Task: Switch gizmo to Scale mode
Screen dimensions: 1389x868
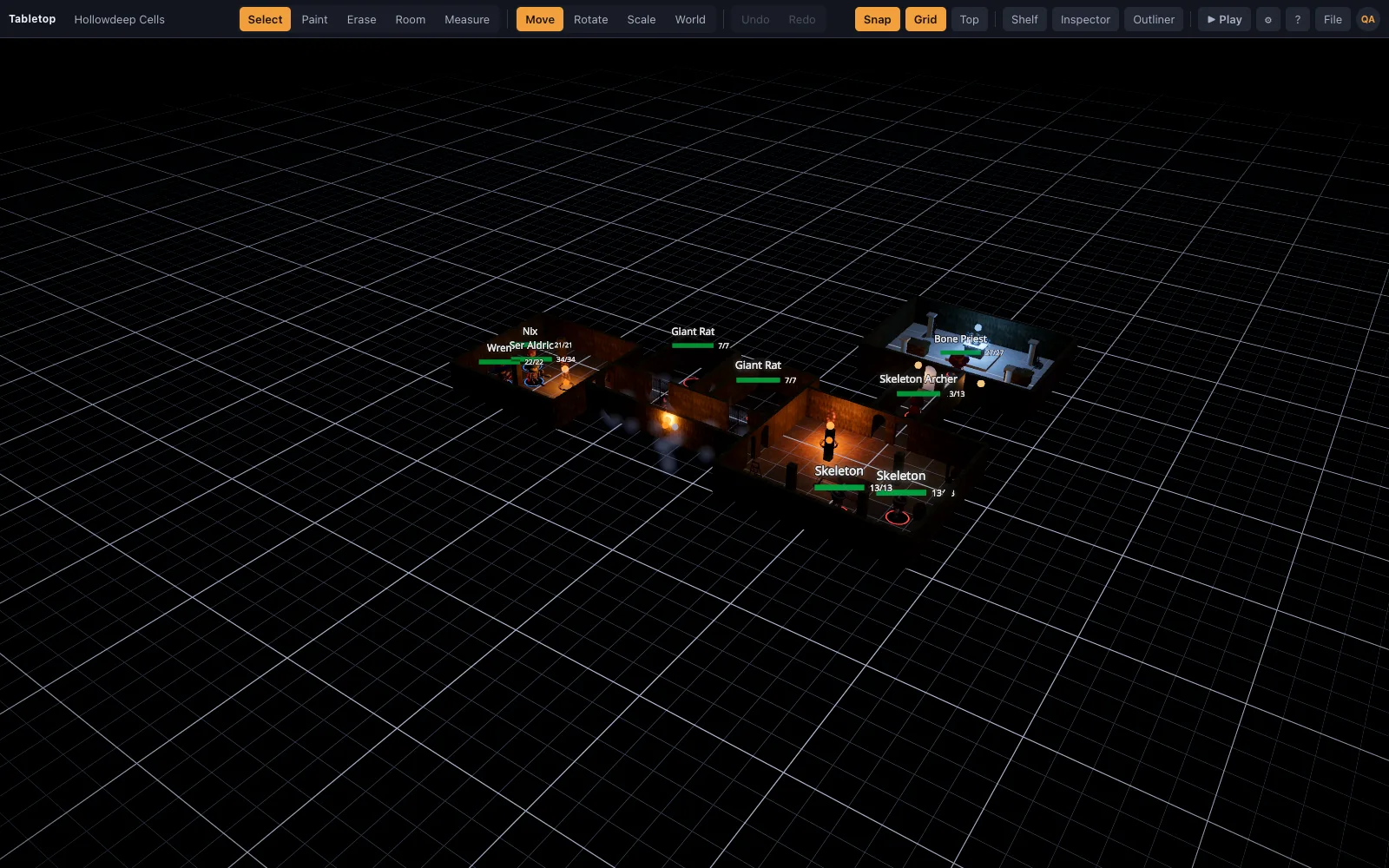Action: coord(642,19)
